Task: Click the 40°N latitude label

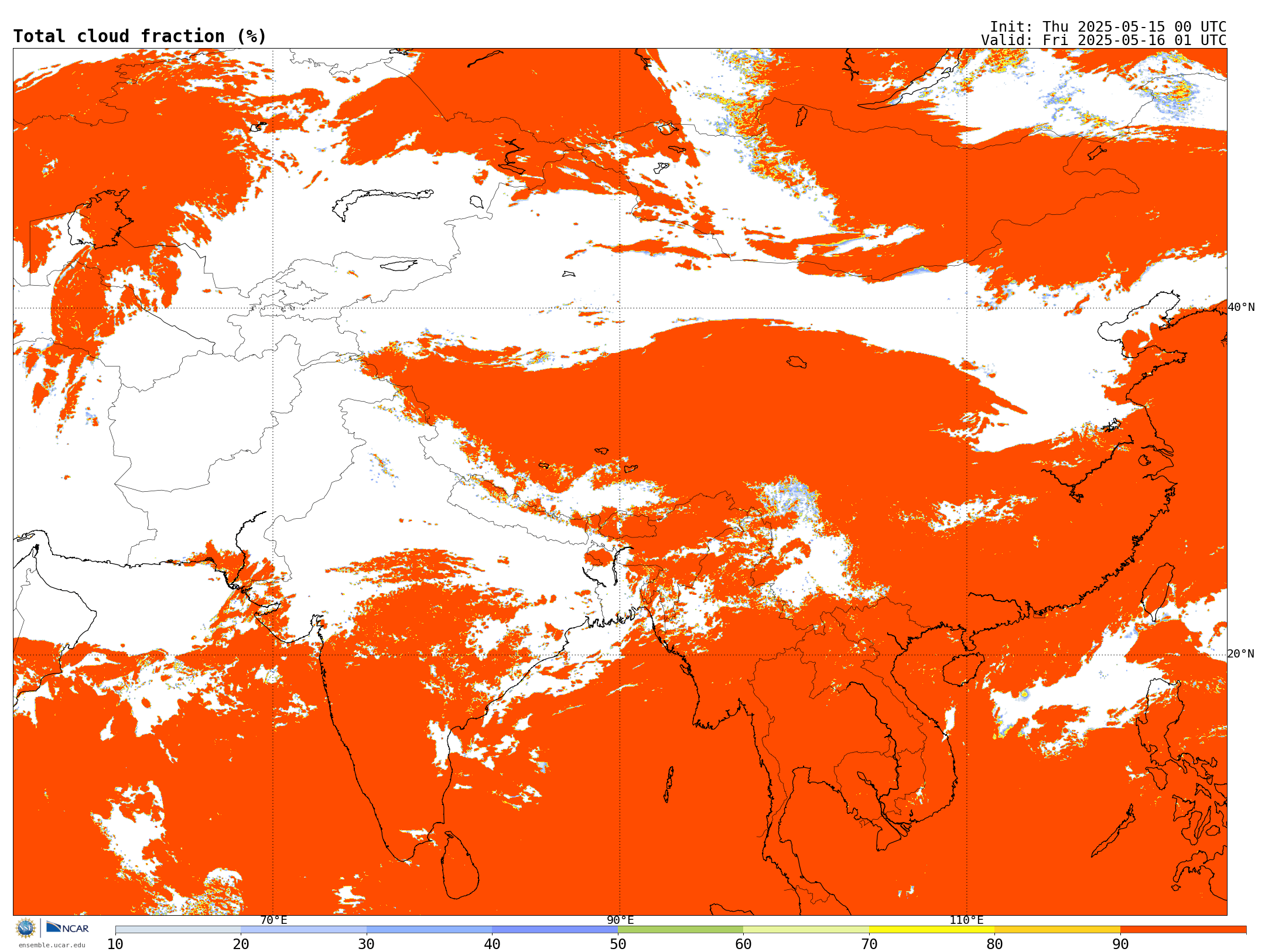Action: tap(1241, 307)
